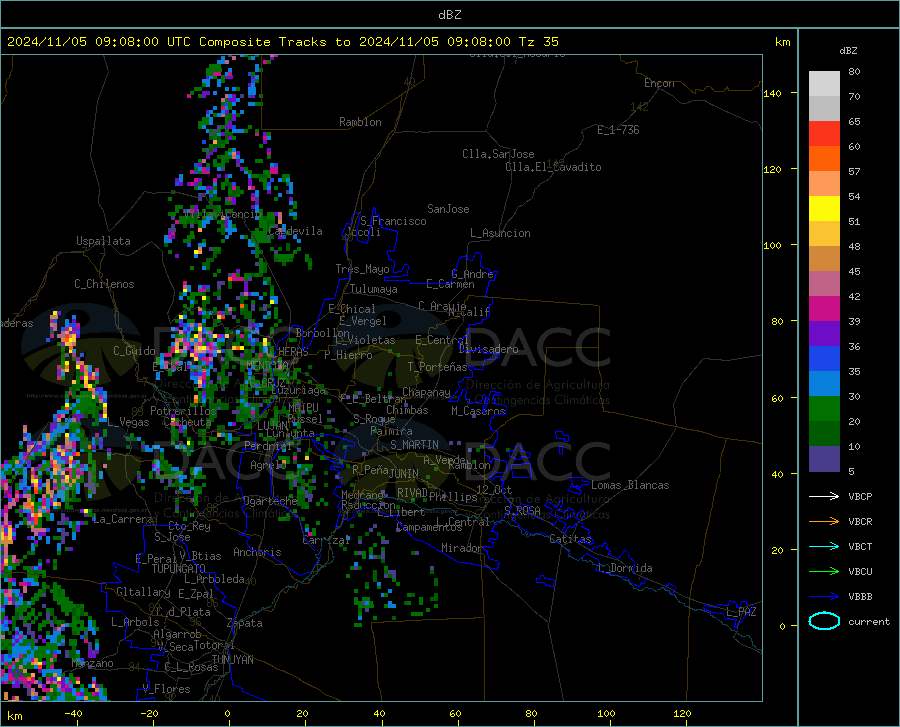Click the cyan VBCT arrow icon
The height and width of the screenshot is (727, 900).
point(824,546)
